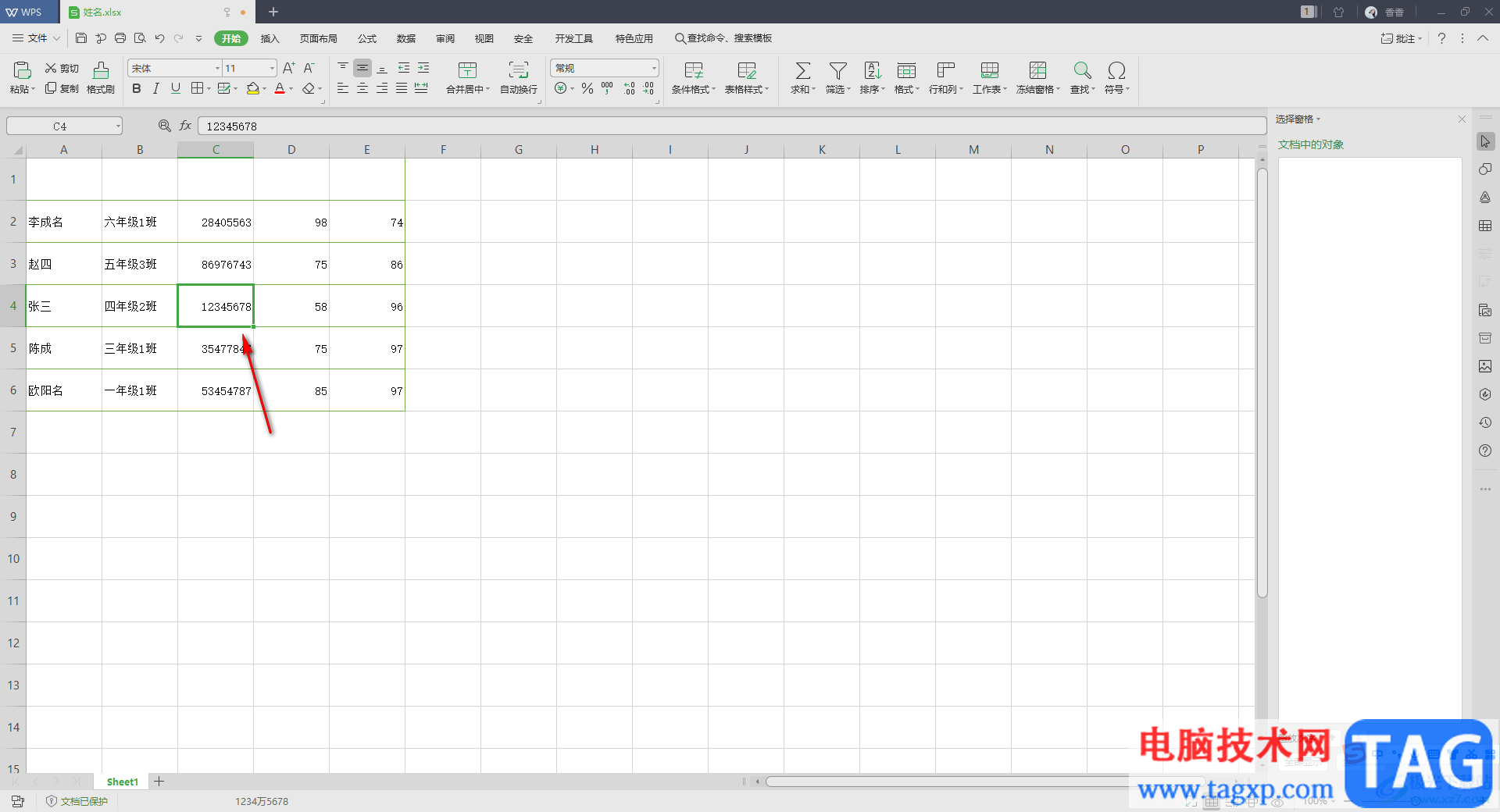Click 文档已保护 in the status bar
The height and width of the screenshot is (812, 1500).
pos(77,801)
